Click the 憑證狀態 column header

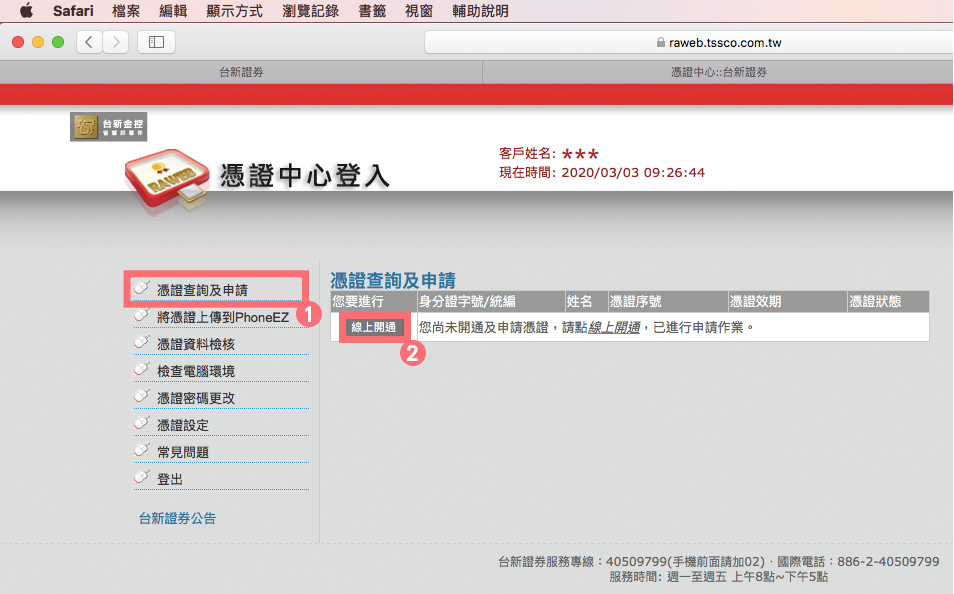coord(888,301)
